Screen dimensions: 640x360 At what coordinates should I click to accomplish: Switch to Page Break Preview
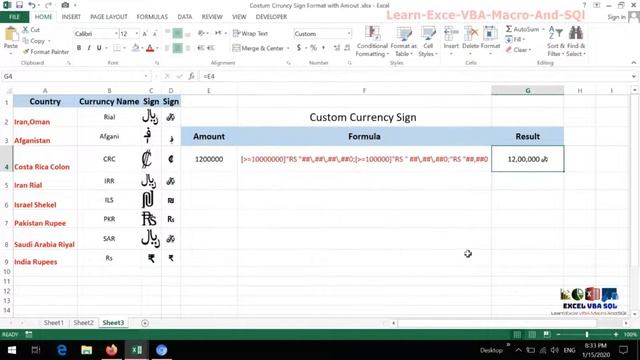click(x=547, y=334)
